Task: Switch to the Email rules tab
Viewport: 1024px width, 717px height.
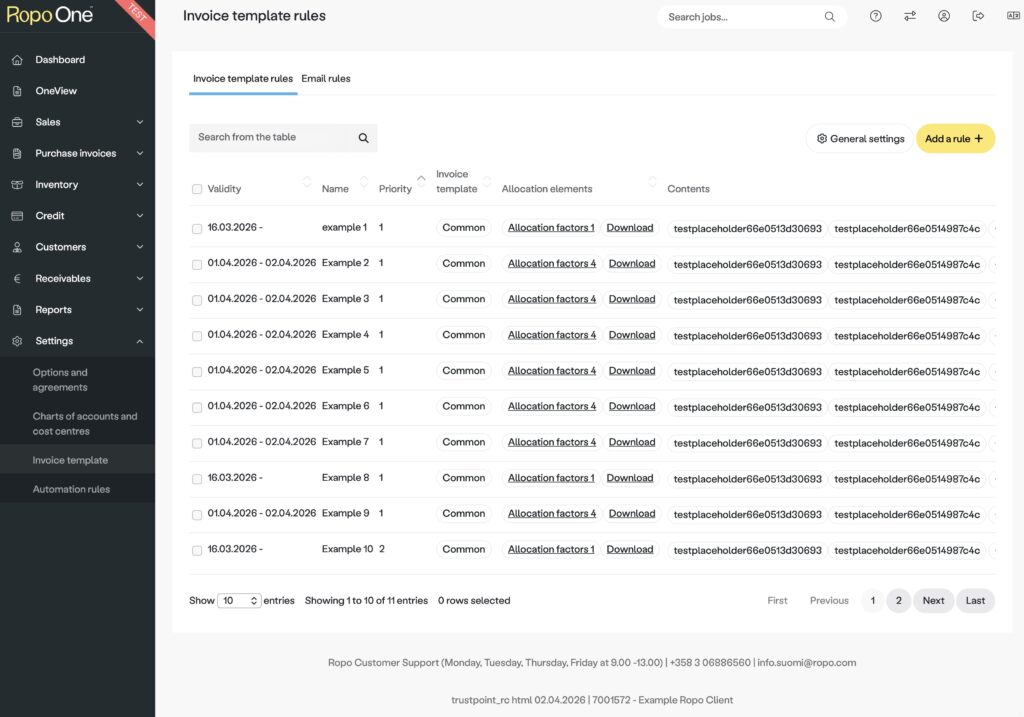Action: point(326,78)
